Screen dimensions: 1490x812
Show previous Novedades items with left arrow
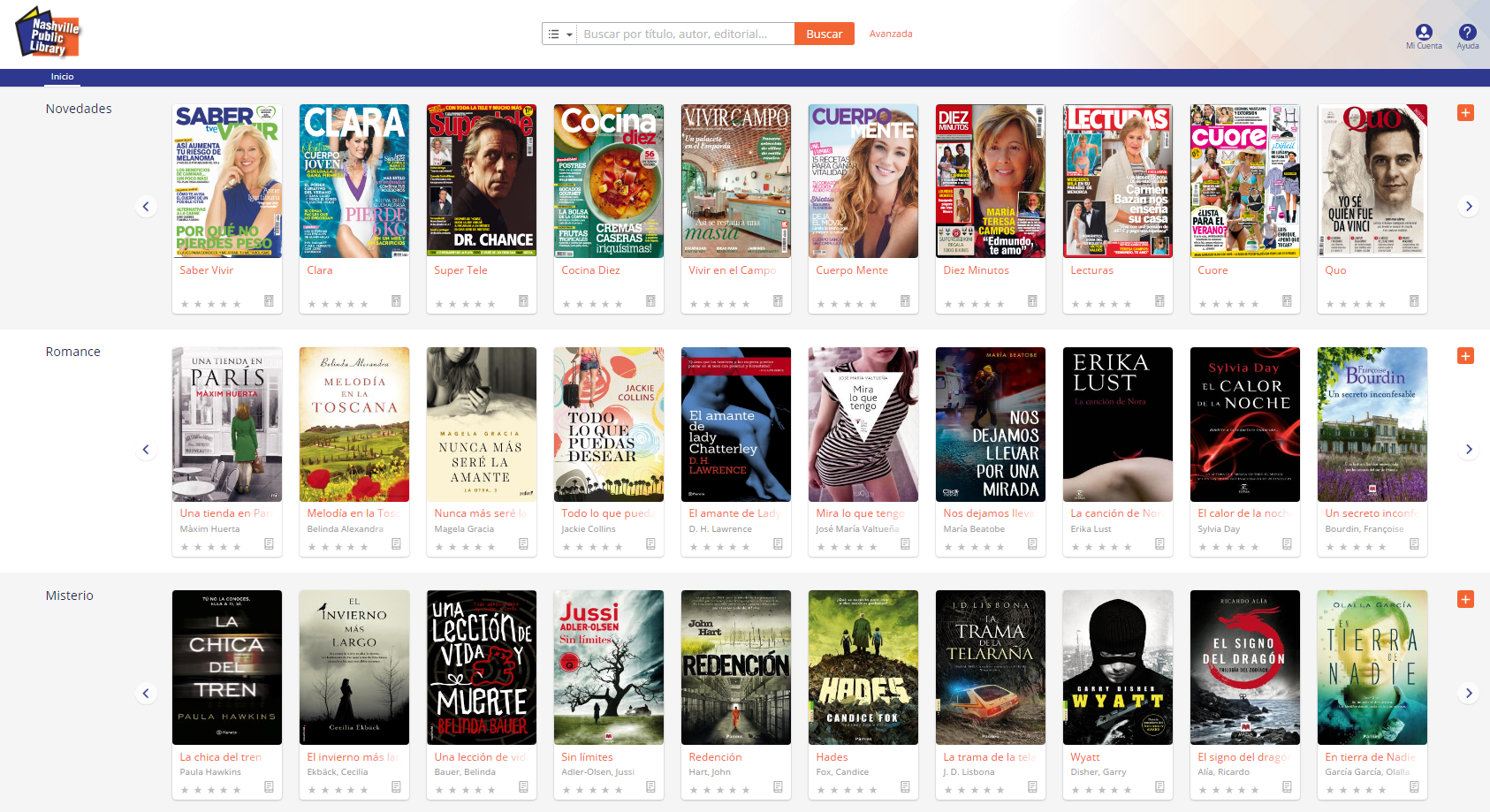click(x=146, y=207)
